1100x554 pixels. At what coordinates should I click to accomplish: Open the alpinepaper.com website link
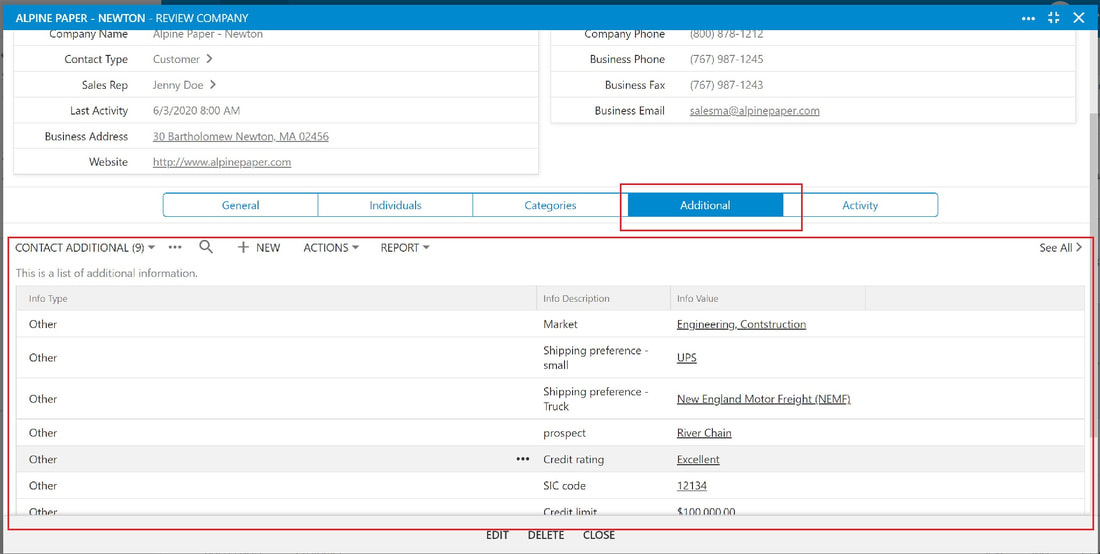point(222,162)
